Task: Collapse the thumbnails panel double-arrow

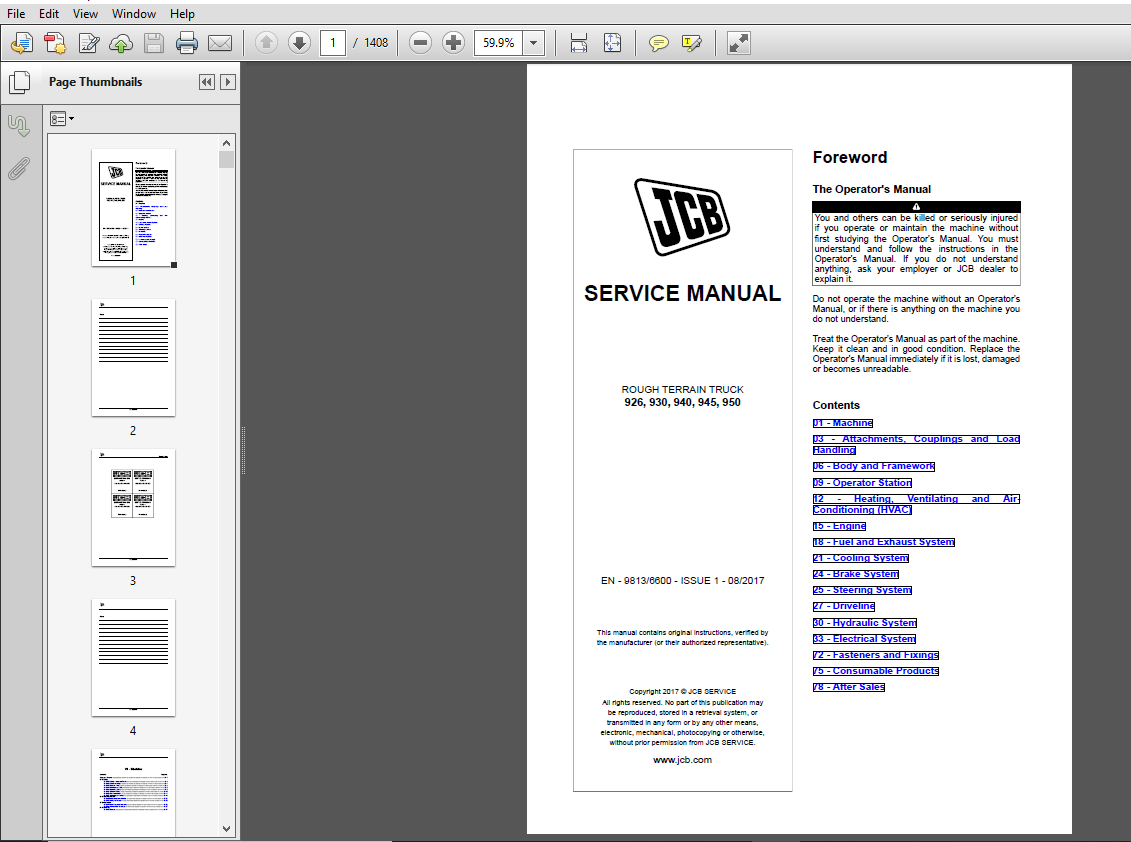Action: 207,82
